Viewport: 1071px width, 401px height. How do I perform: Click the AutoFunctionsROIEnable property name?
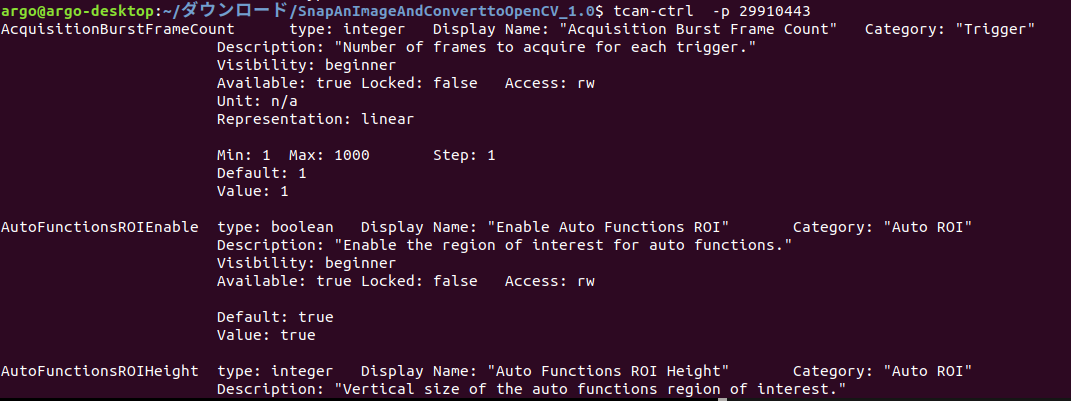click(x=100, y=227)
